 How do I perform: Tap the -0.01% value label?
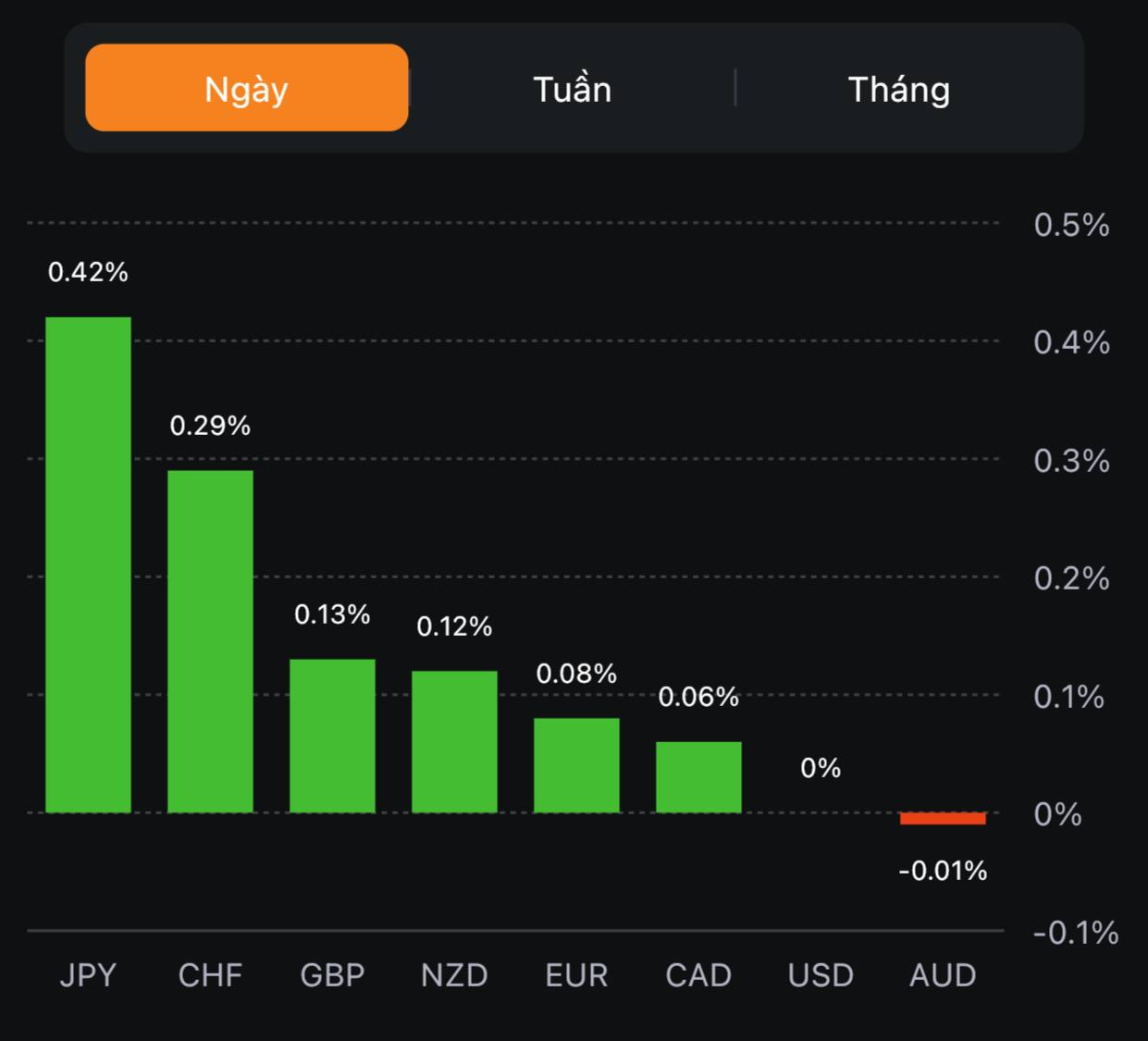943,871
